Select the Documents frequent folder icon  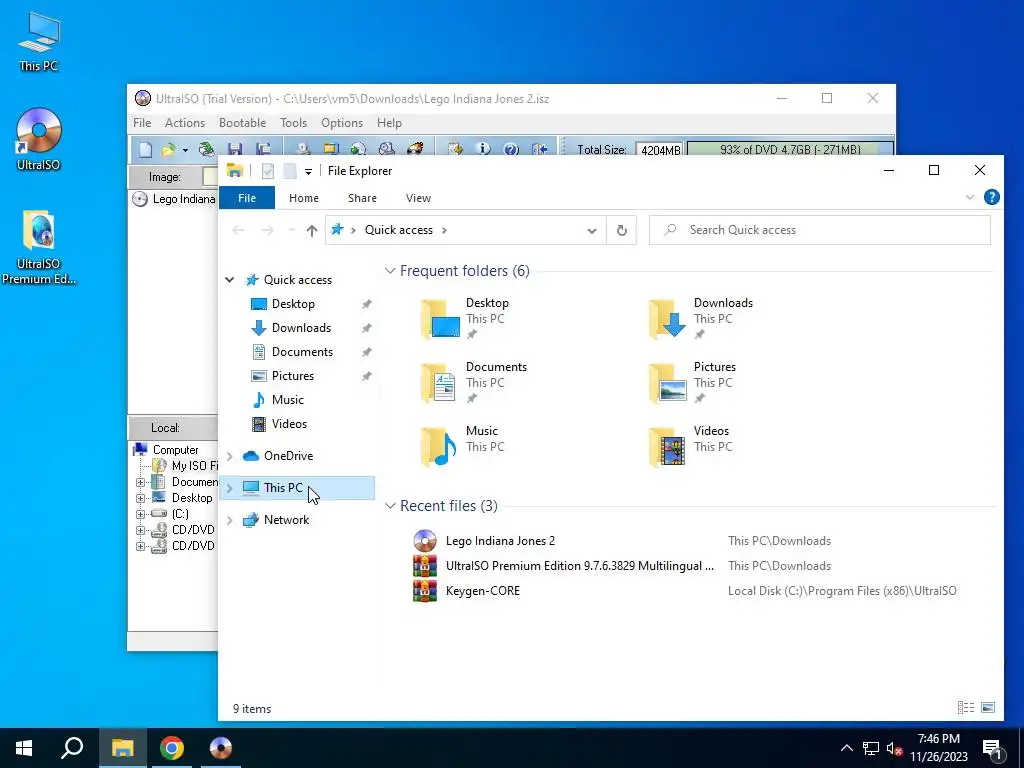(439, 383)
